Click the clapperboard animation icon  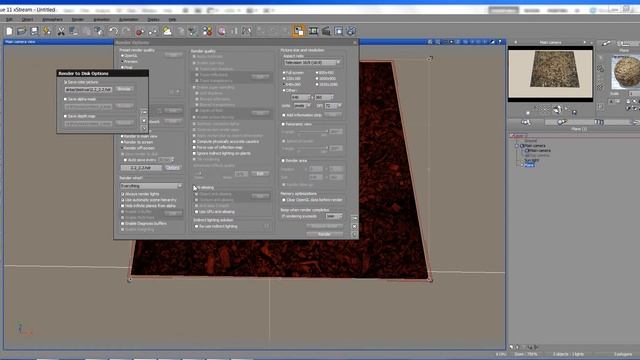coord(326,31)
